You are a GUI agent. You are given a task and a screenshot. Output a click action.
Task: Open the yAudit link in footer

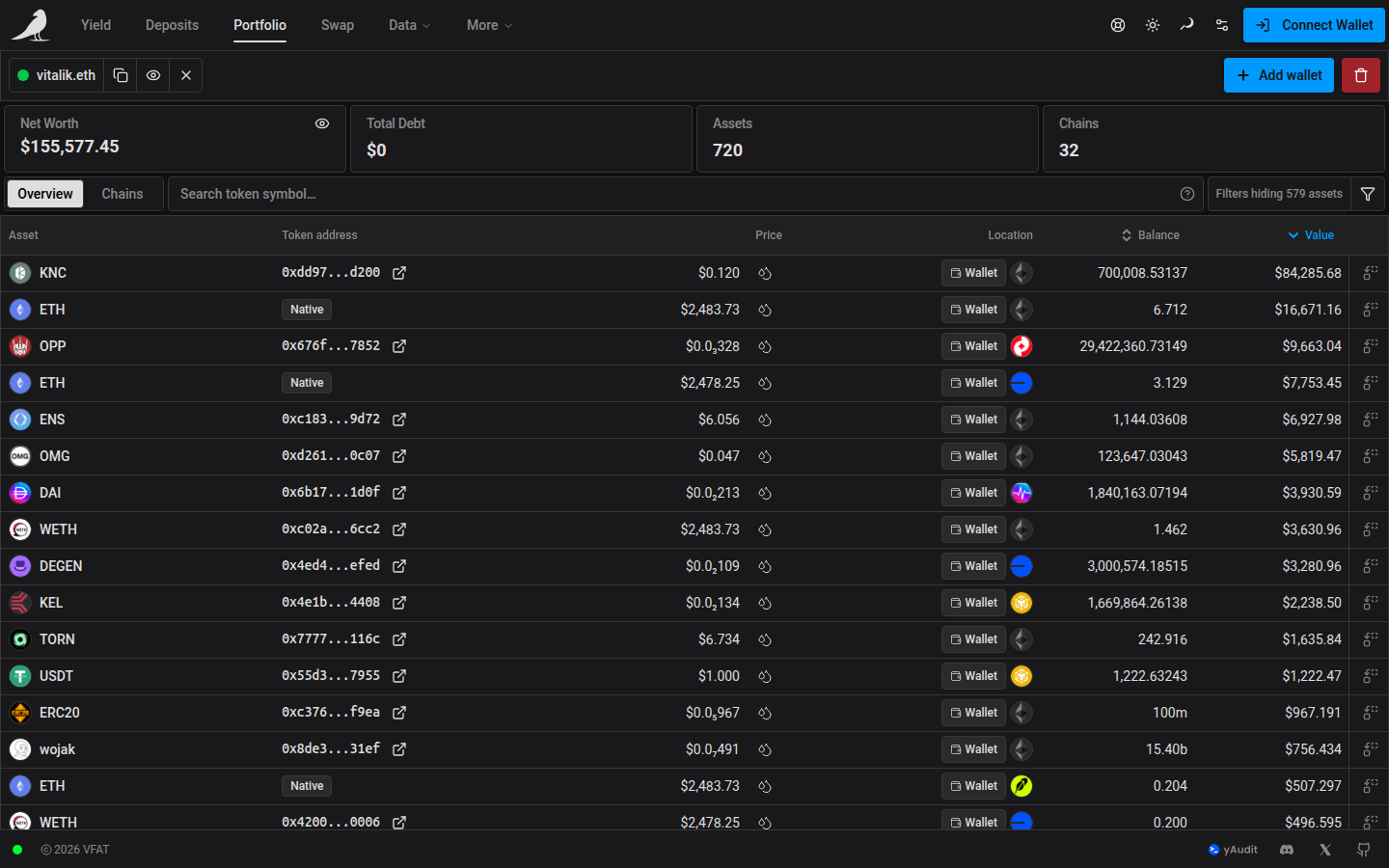tap(1233, 850)
